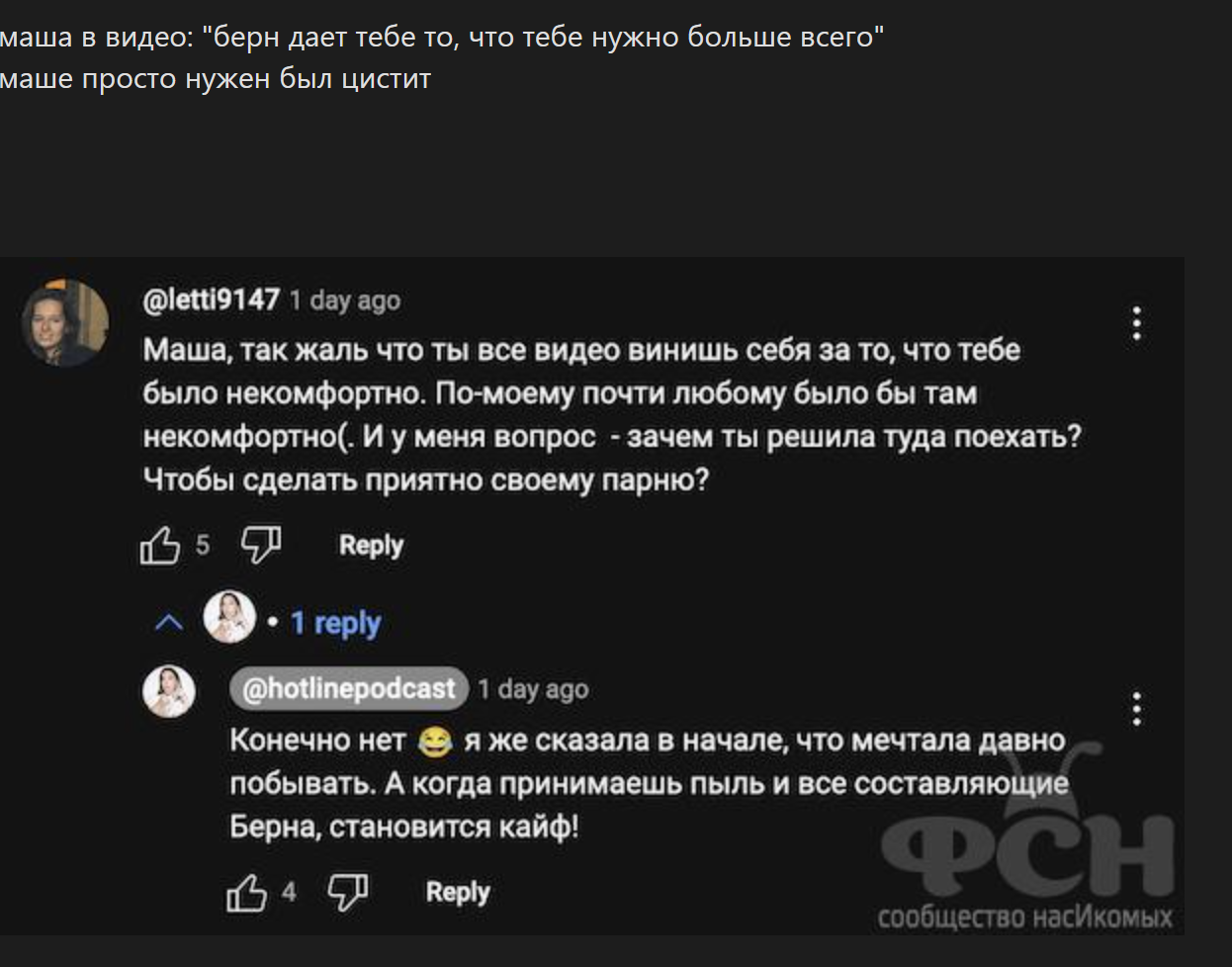Click the @hotlinepodcast avatar beside the reply text
This screenshot has width=1232, height=967.
pos(170,690)
